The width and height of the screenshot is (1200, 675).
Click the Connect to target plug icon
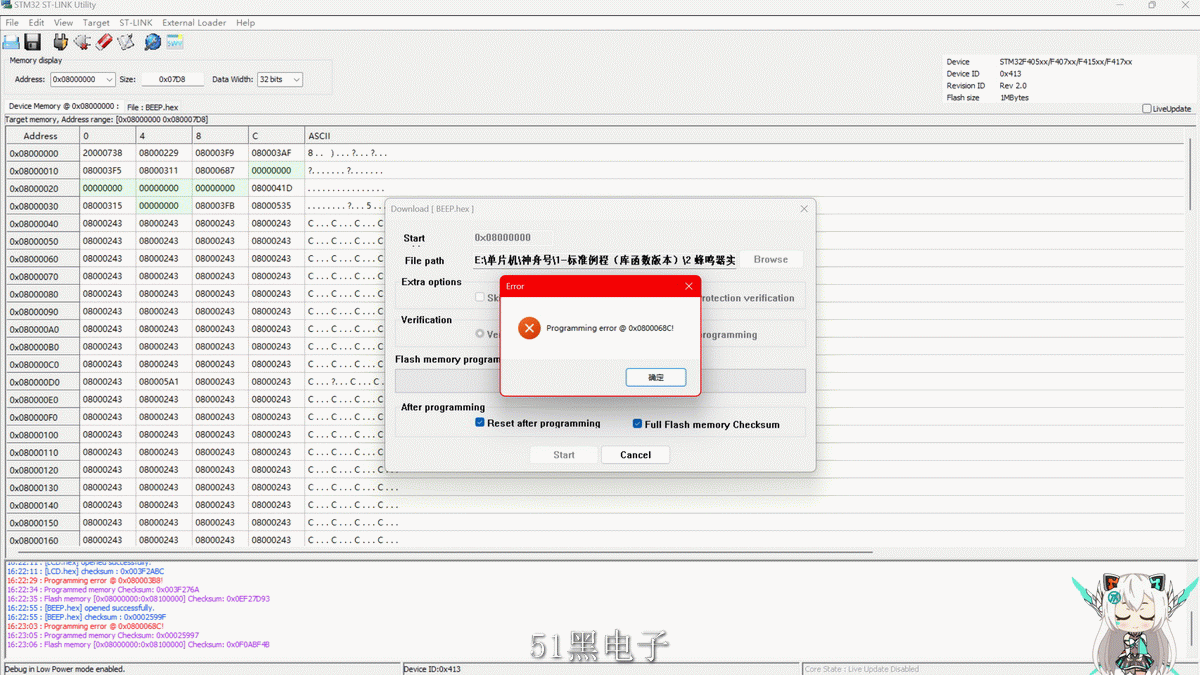(60, 42)
